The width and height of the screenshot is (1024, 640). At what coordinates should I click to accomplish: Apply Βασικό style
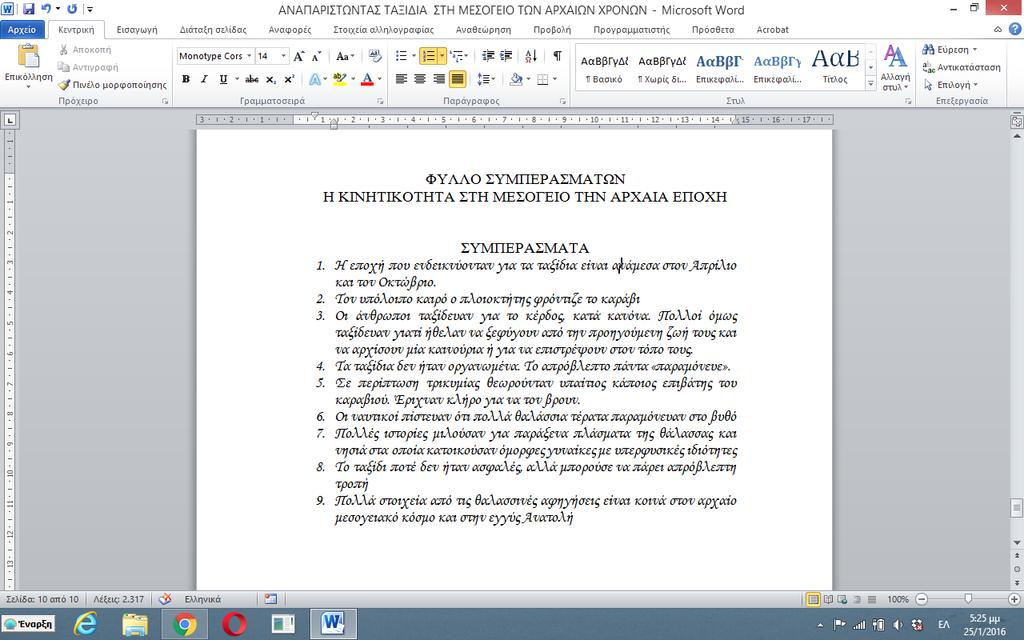click(x=604, y=68)
